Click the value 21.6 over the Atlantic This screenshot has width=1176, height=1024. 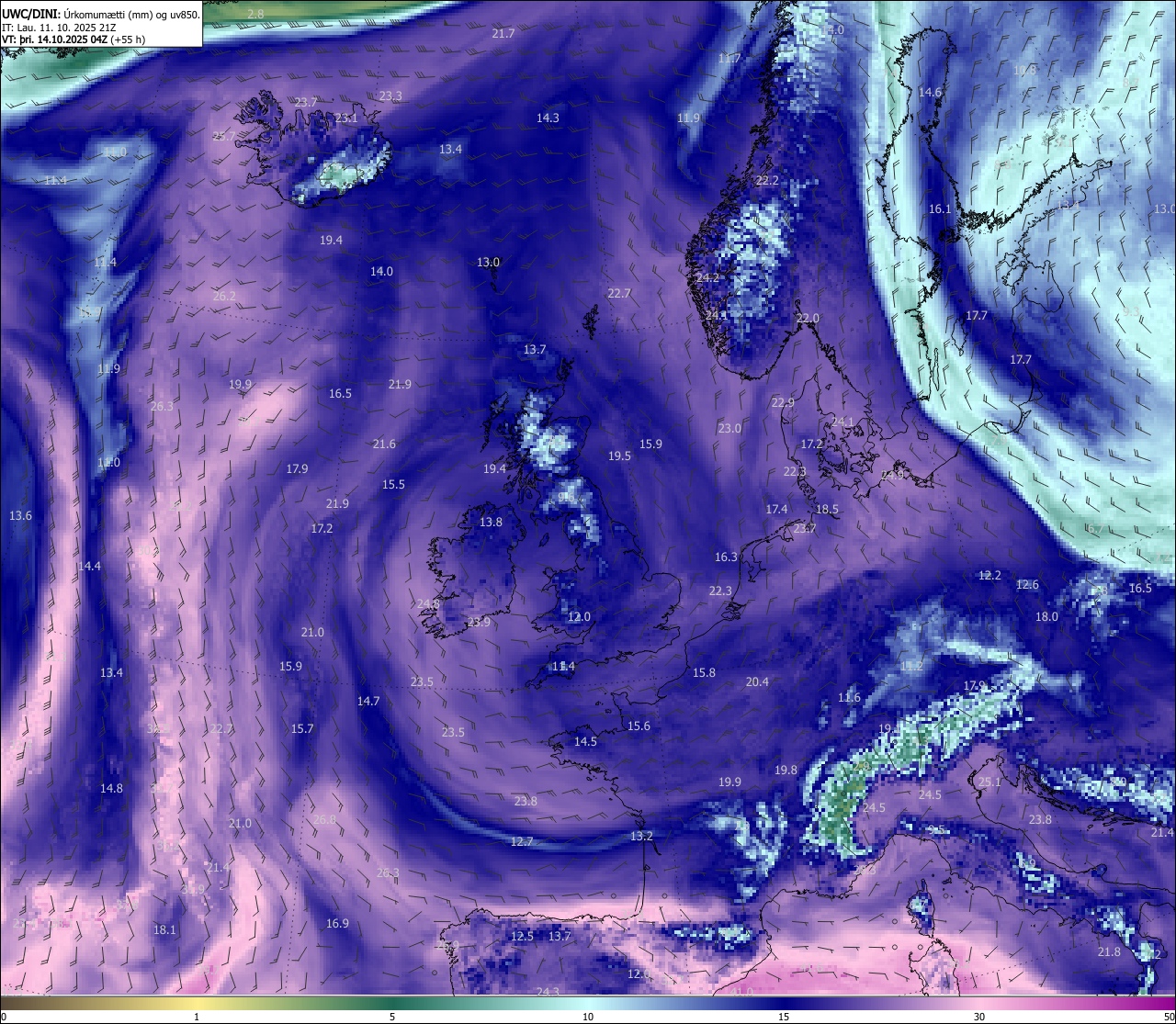[384, 444]
